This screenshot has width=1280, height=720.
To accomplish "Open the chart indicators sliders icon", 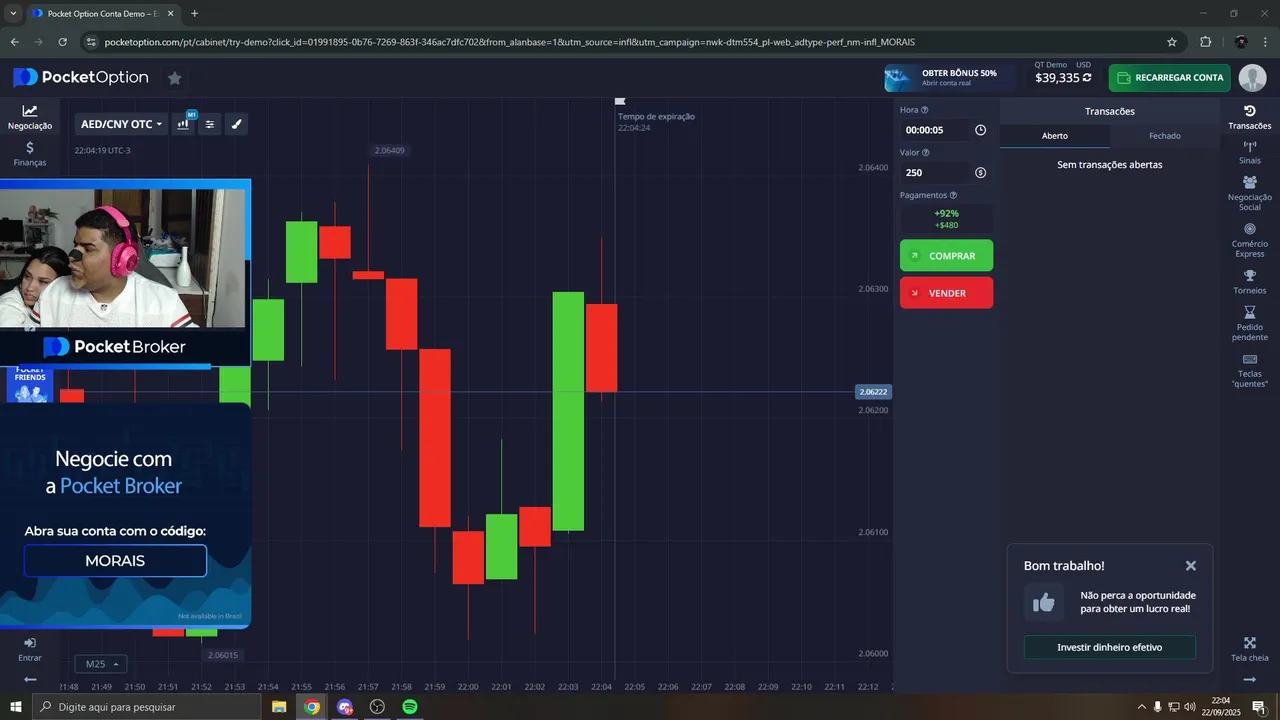I will pyautogui.click(x=210, y=124).
